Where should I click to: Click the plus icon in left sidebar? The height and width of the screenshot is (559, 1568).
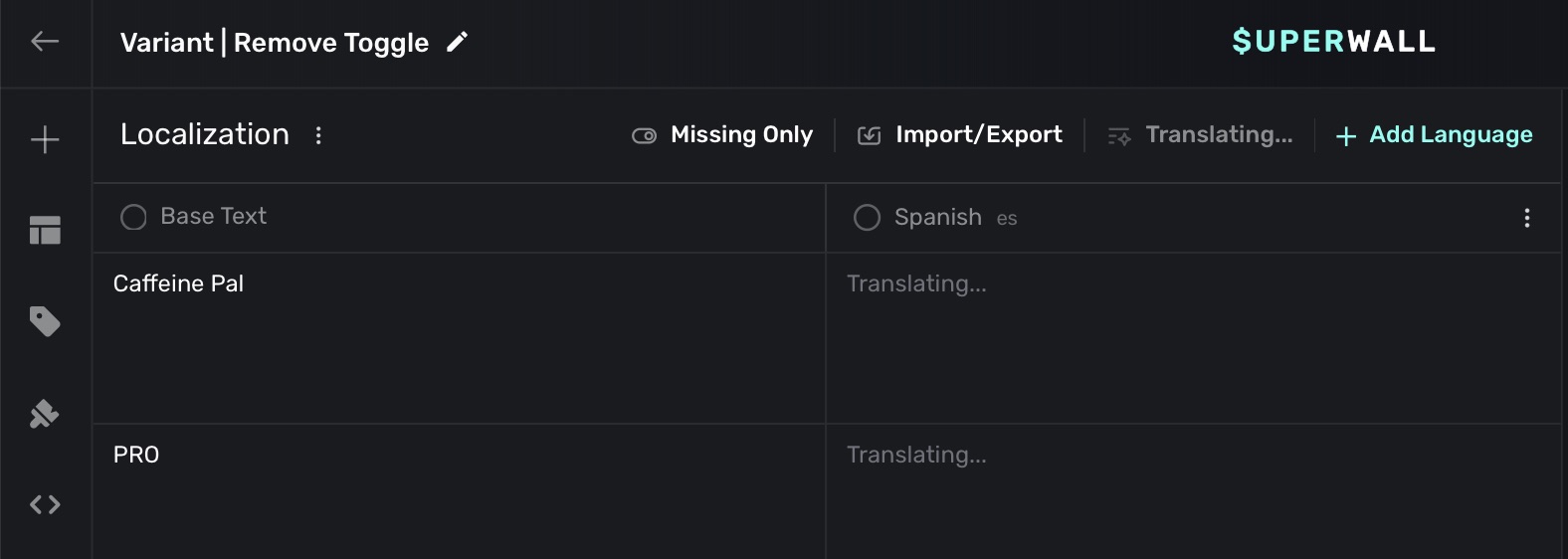(x=45, y=140)
